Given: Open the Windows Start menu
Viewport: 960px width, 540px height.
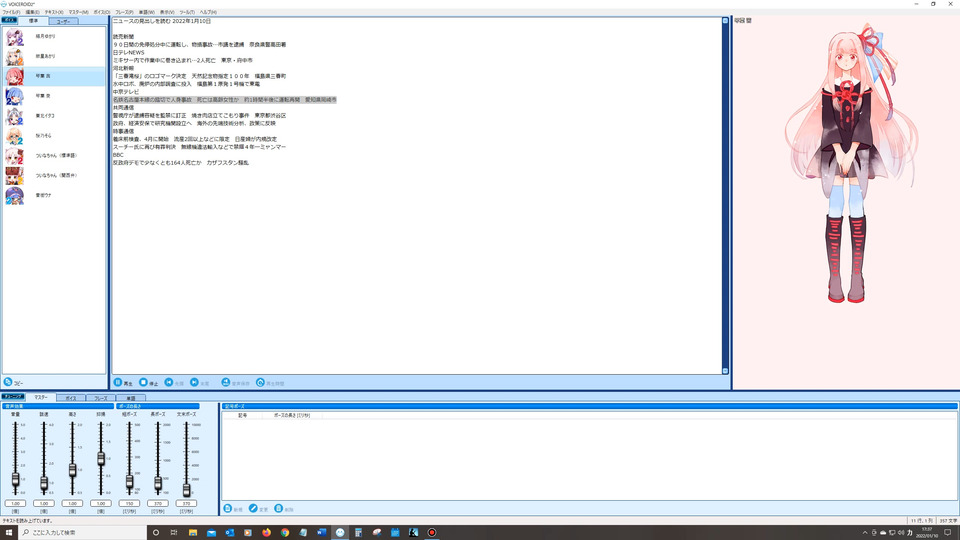Looking at the screenshot, I should click(9, 532).
